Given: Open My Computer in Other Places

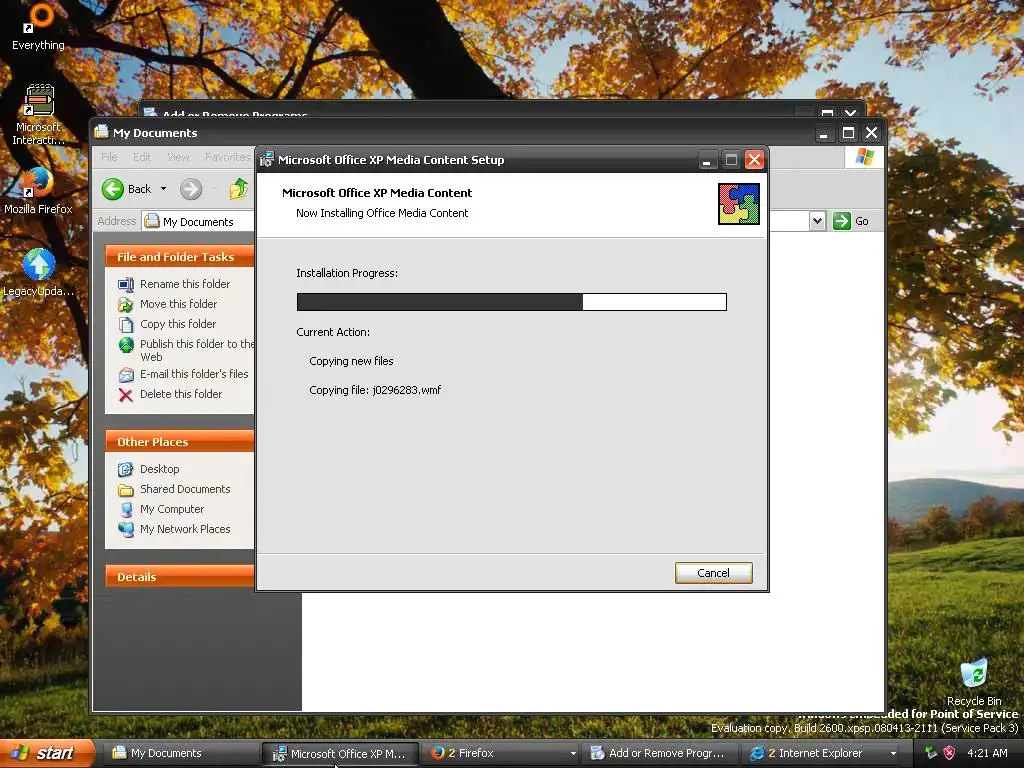Looking at the screenshot, I should point(172,509).
